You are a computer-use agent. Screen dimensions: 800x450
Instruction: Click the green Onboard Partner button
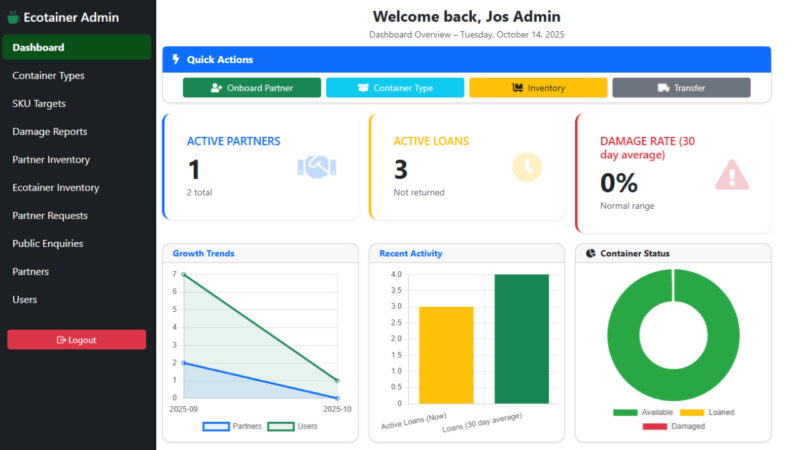(x=252, y=88)
